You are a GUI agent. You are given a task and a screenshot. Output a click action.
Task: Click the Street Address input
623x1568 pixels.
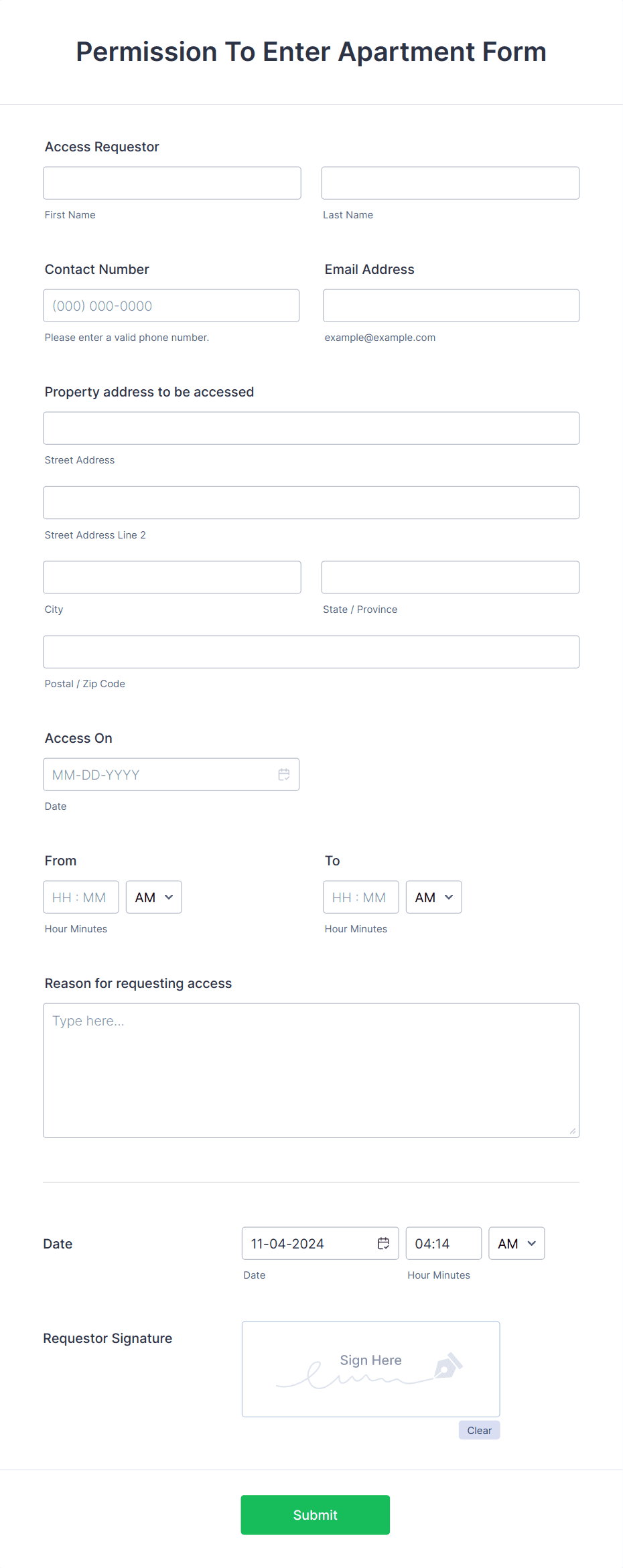coord(311,428)
